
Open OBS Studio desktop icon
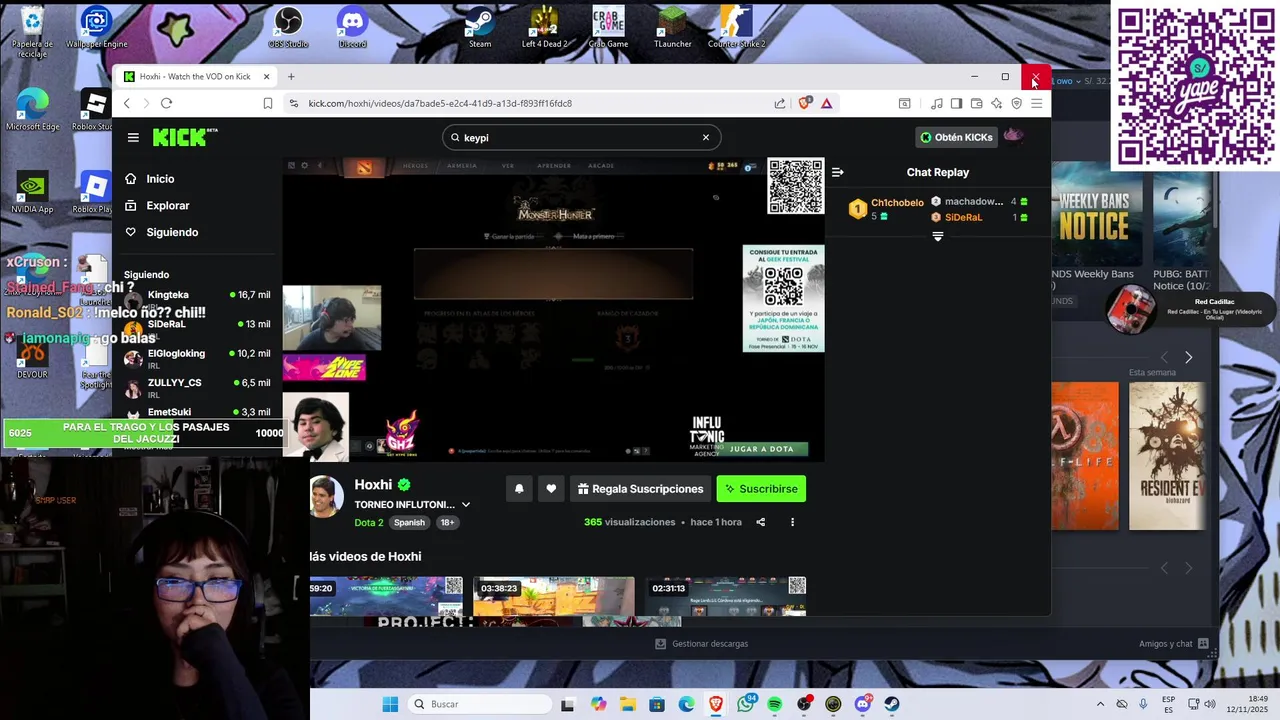(x=288, y=26)
